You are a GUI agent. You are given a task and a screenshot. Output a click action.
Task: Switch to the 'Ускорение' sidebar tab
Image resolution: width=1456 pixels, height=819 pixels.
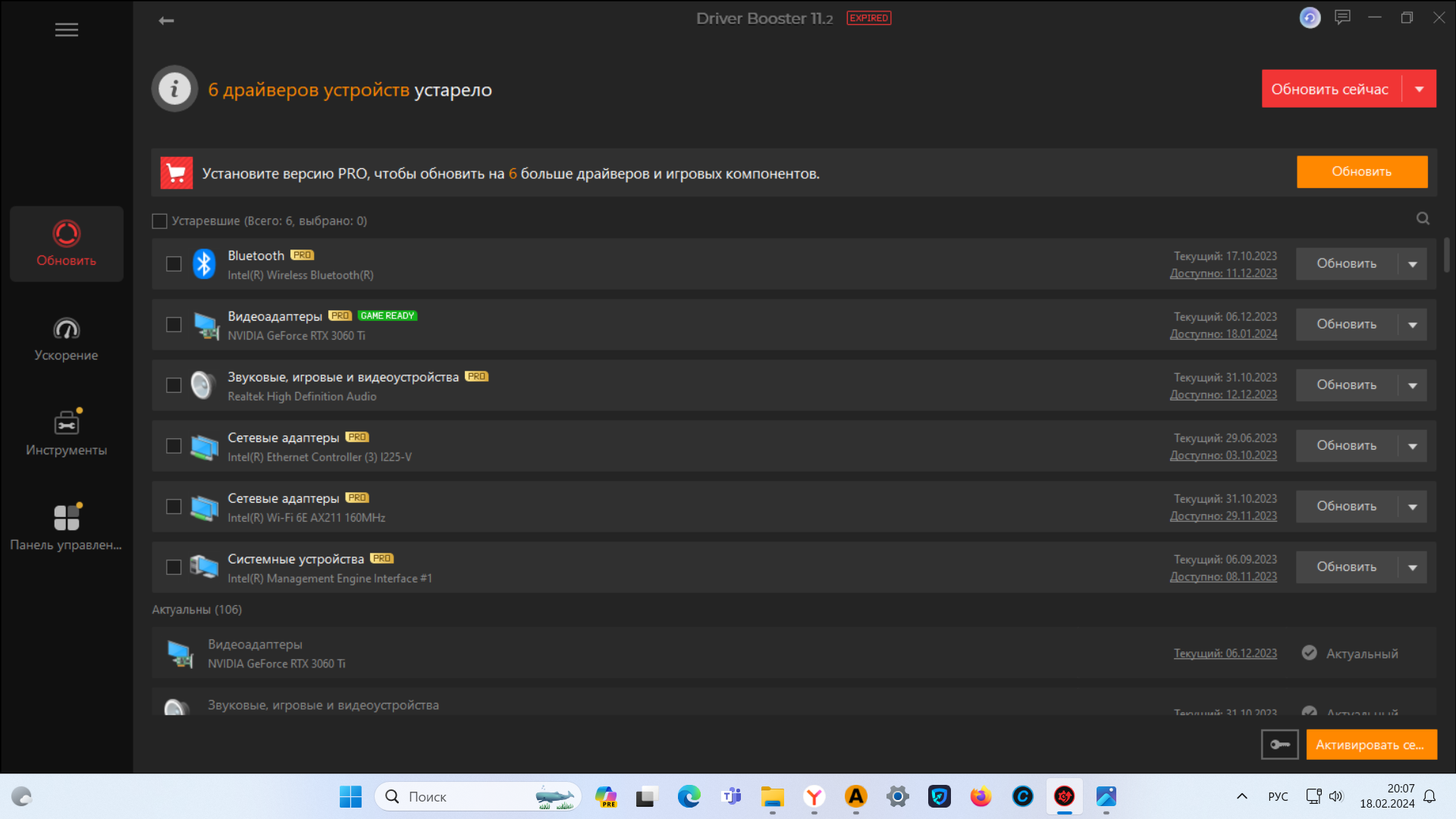[x=66, y=339]
